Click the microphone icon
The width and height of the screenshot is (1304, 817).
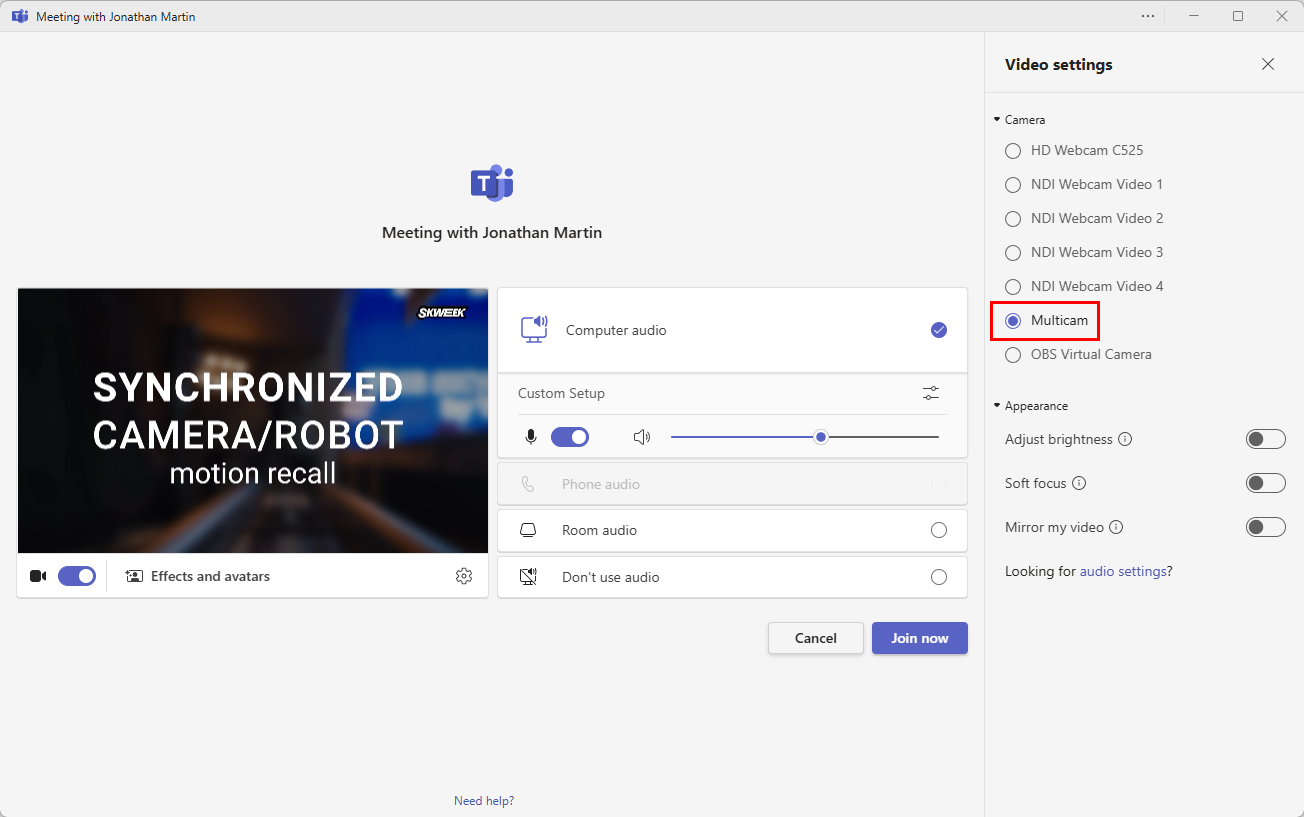(531, 437)
